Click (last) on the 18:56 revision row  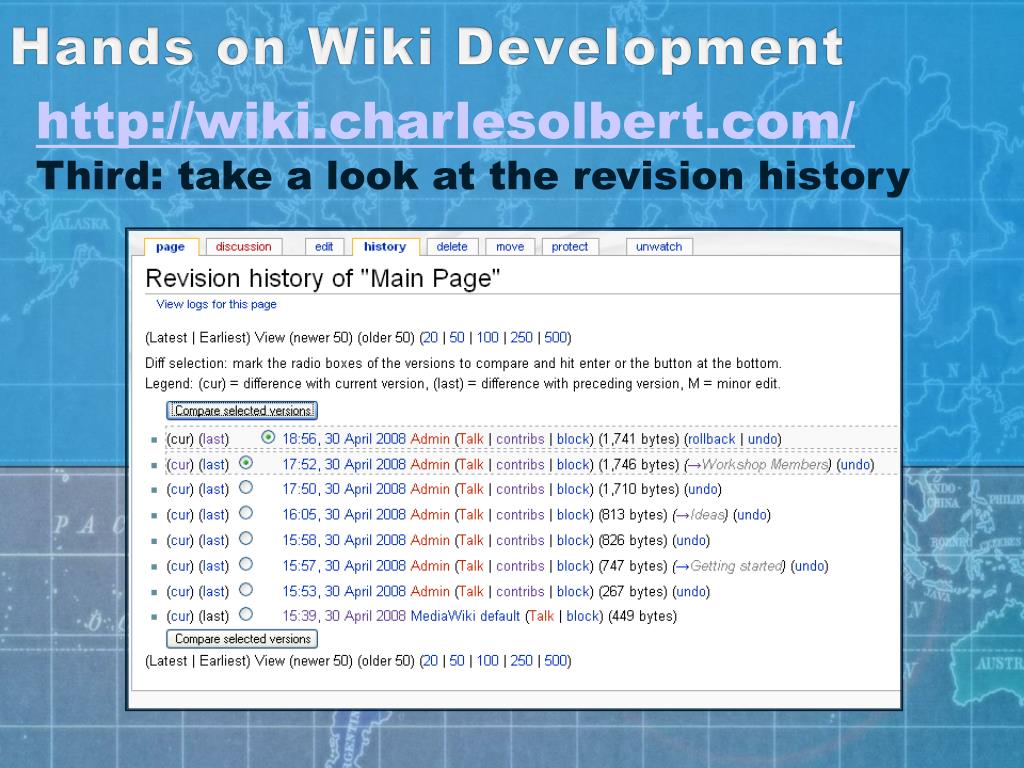(214, 439)
